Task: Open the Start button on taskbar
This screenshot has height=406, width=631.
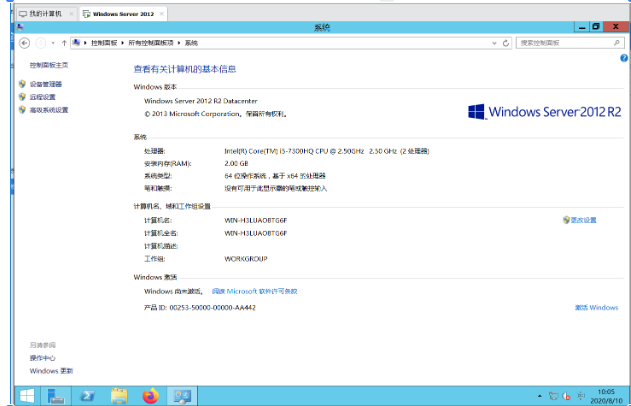Action: click(x=27, y=396)
